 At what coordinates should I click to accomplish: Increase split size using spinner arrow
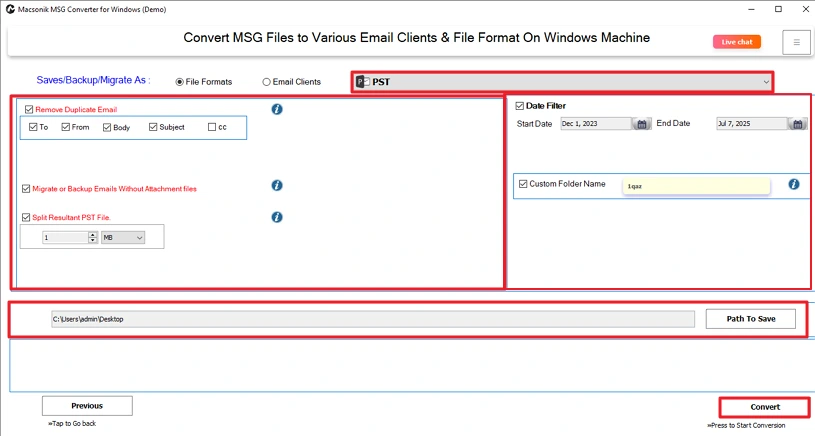click(93, 234)
